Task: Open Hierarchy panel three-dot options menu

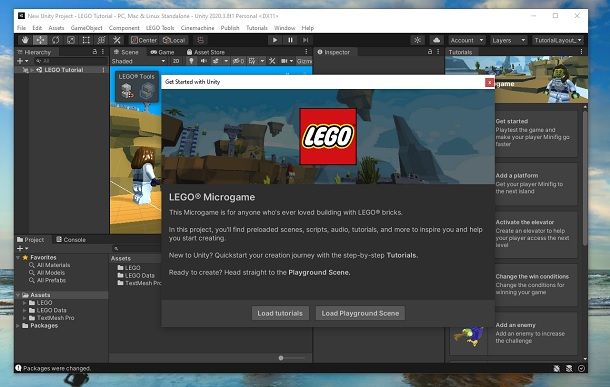Action: click(103, 52)
